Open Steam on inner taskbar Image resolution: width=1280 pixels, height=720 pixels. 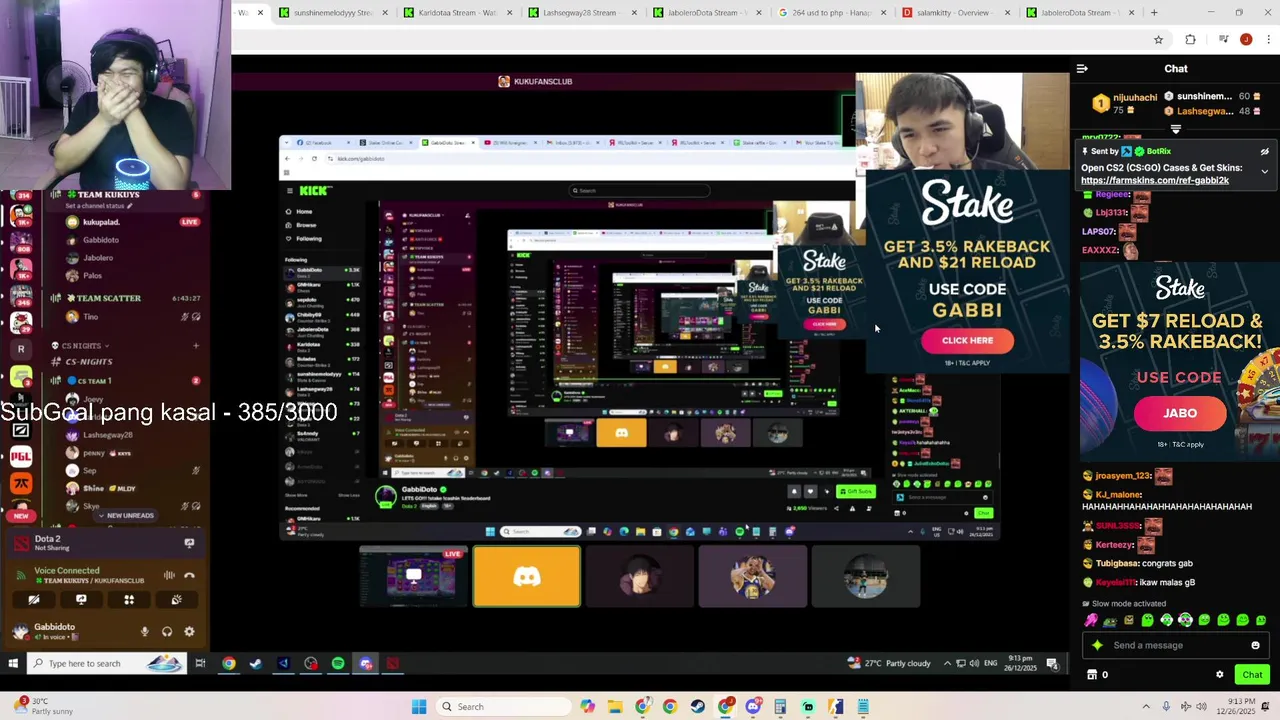256,663
